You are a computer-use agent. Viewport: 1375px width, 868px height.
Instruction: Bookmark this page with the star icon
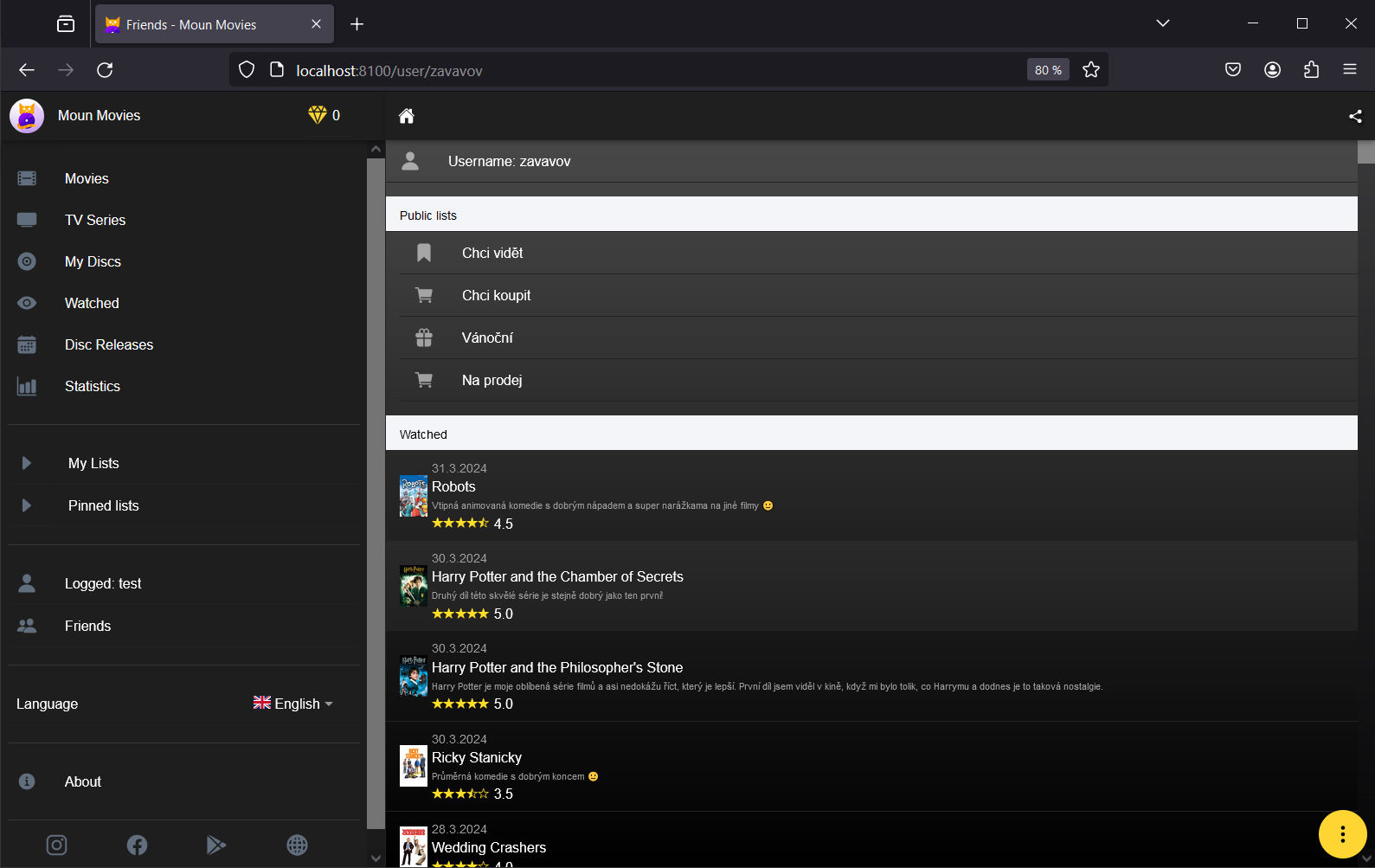coord(1091,70)
